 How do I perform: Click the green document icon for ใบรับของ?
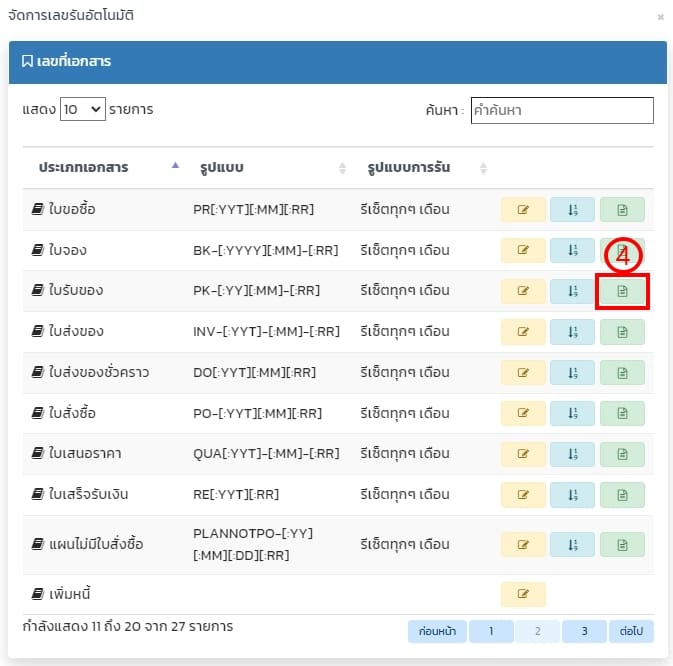coord(622,291)
